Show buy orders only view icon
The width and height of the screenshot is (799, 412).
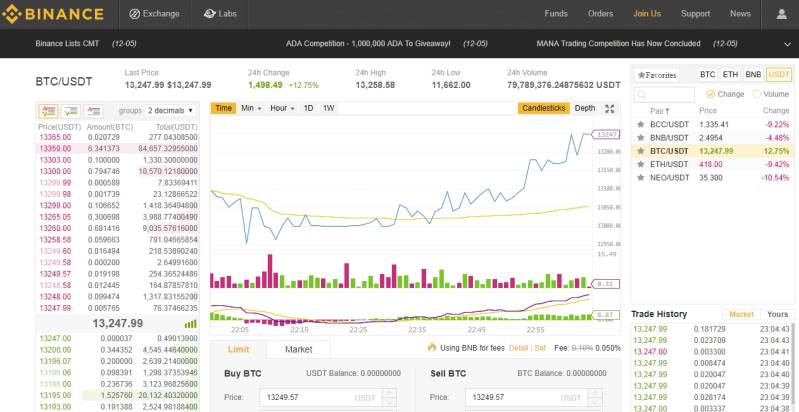(x=71, y=111)
